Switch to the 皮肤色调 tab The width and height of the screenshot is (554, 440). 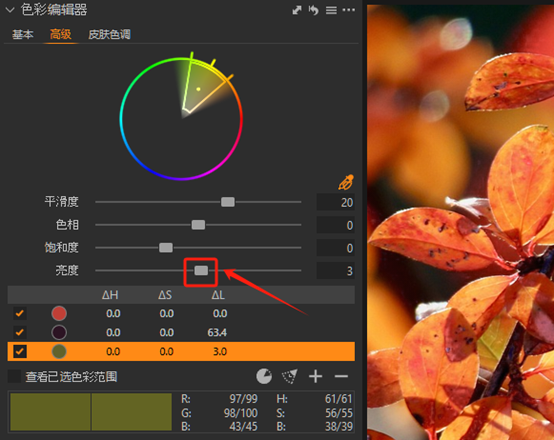(x=109, y=34)
